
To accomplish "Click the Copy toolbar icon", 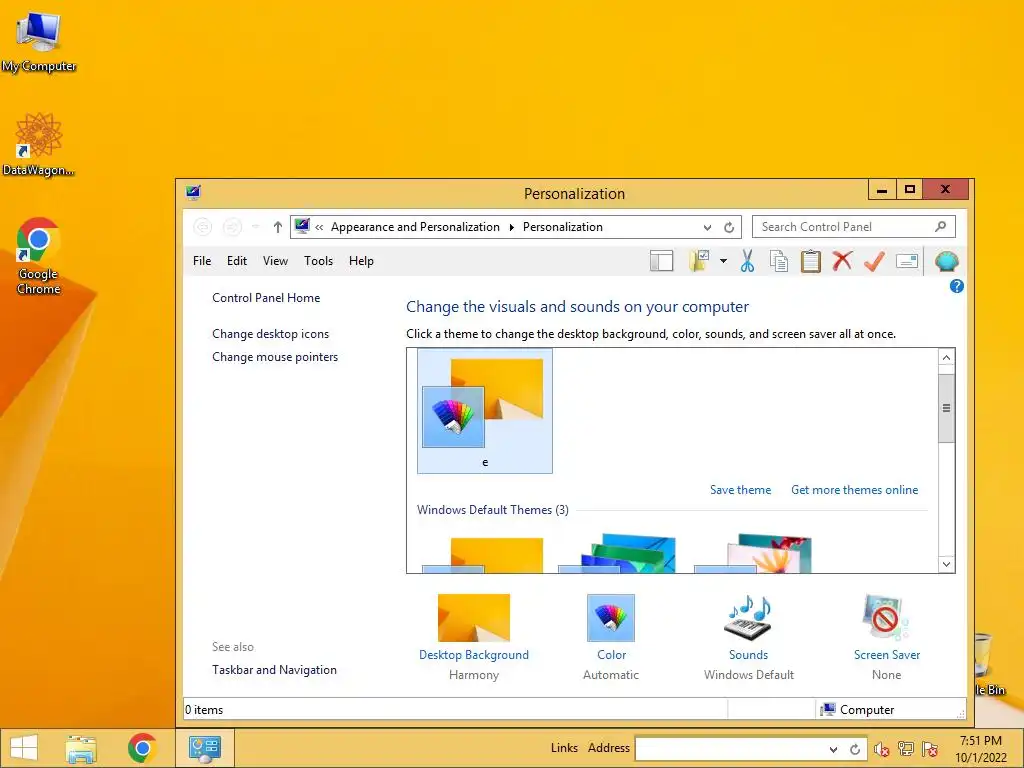I will [x=778, y=261].
